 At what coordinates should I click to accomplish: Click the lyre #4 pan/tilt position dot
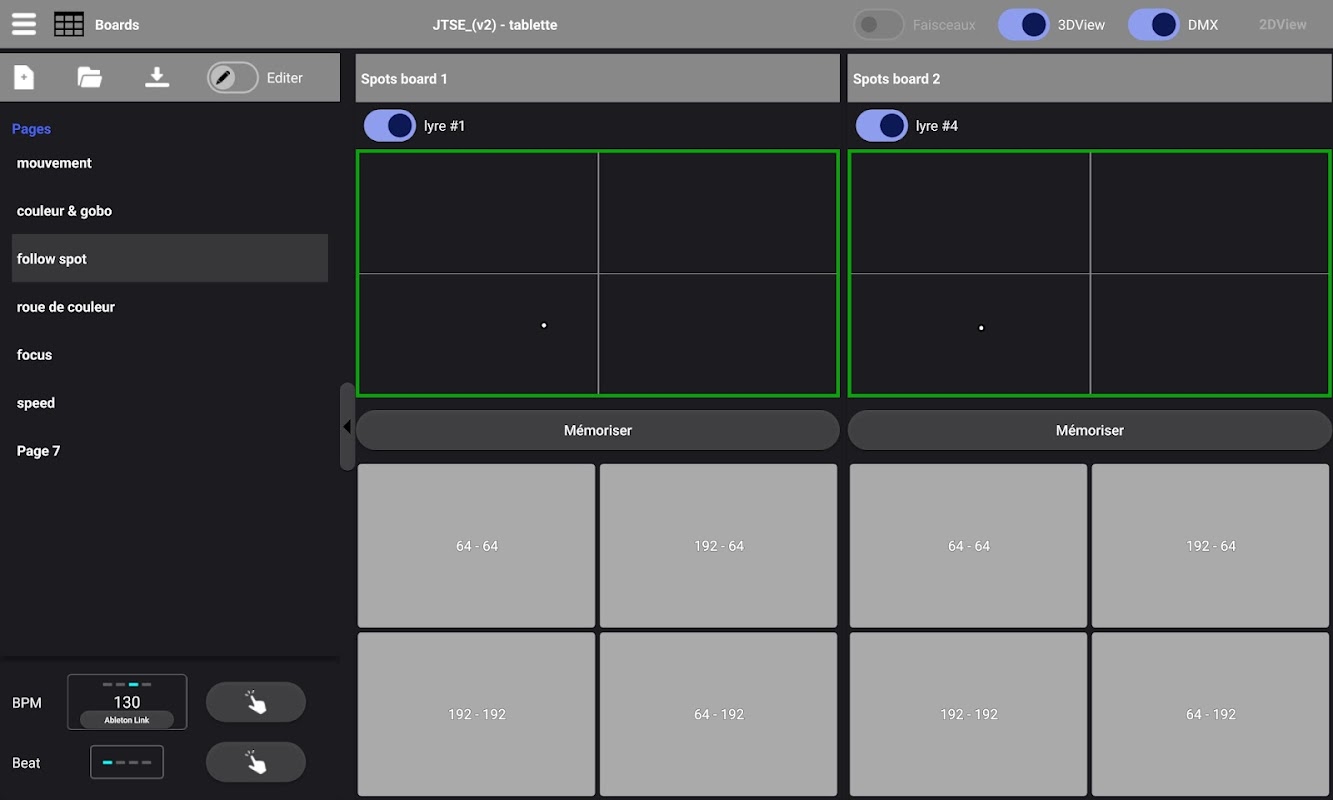coord(981,328)
